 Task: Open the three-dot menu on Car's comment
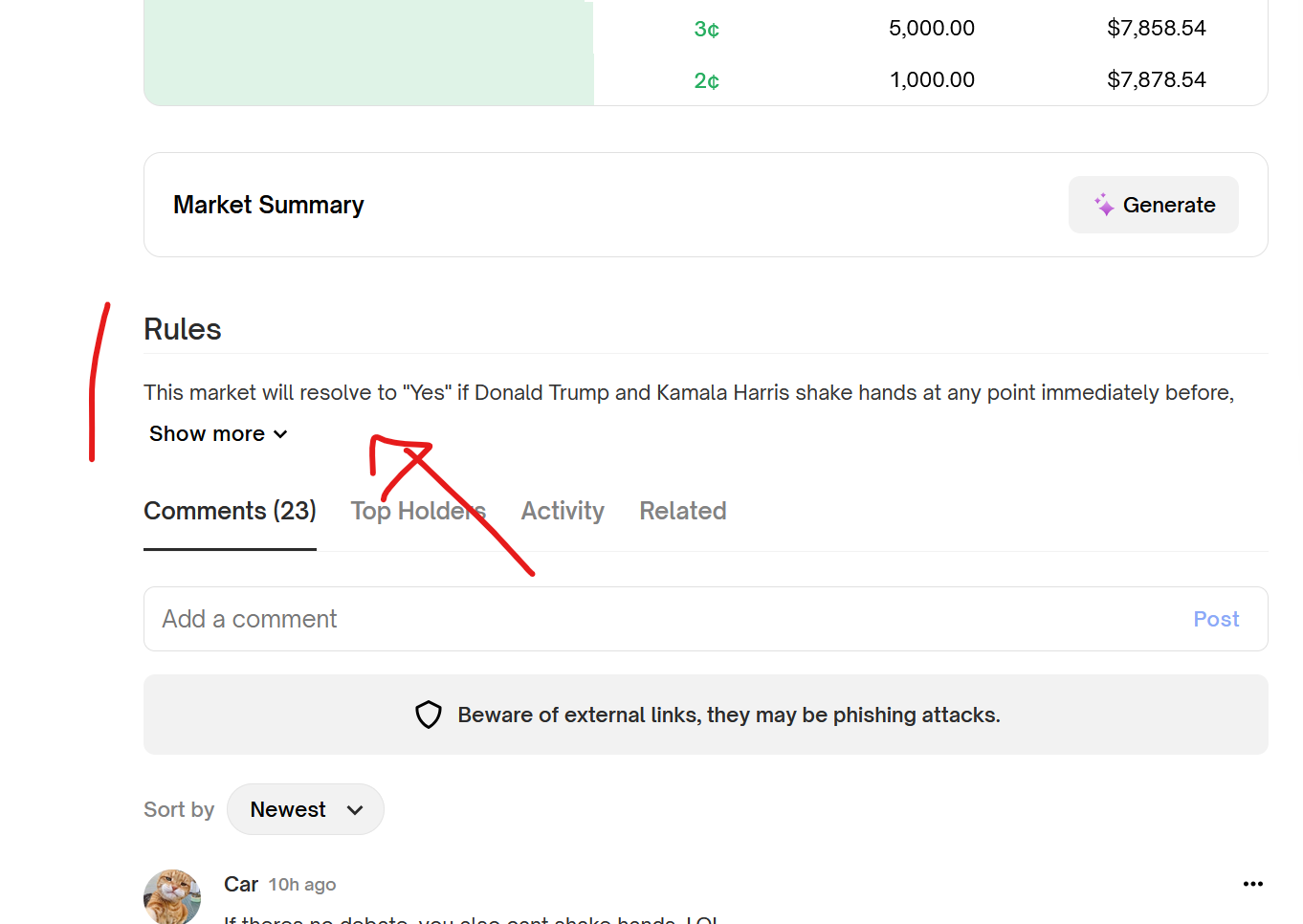[x=1252, y=884]
